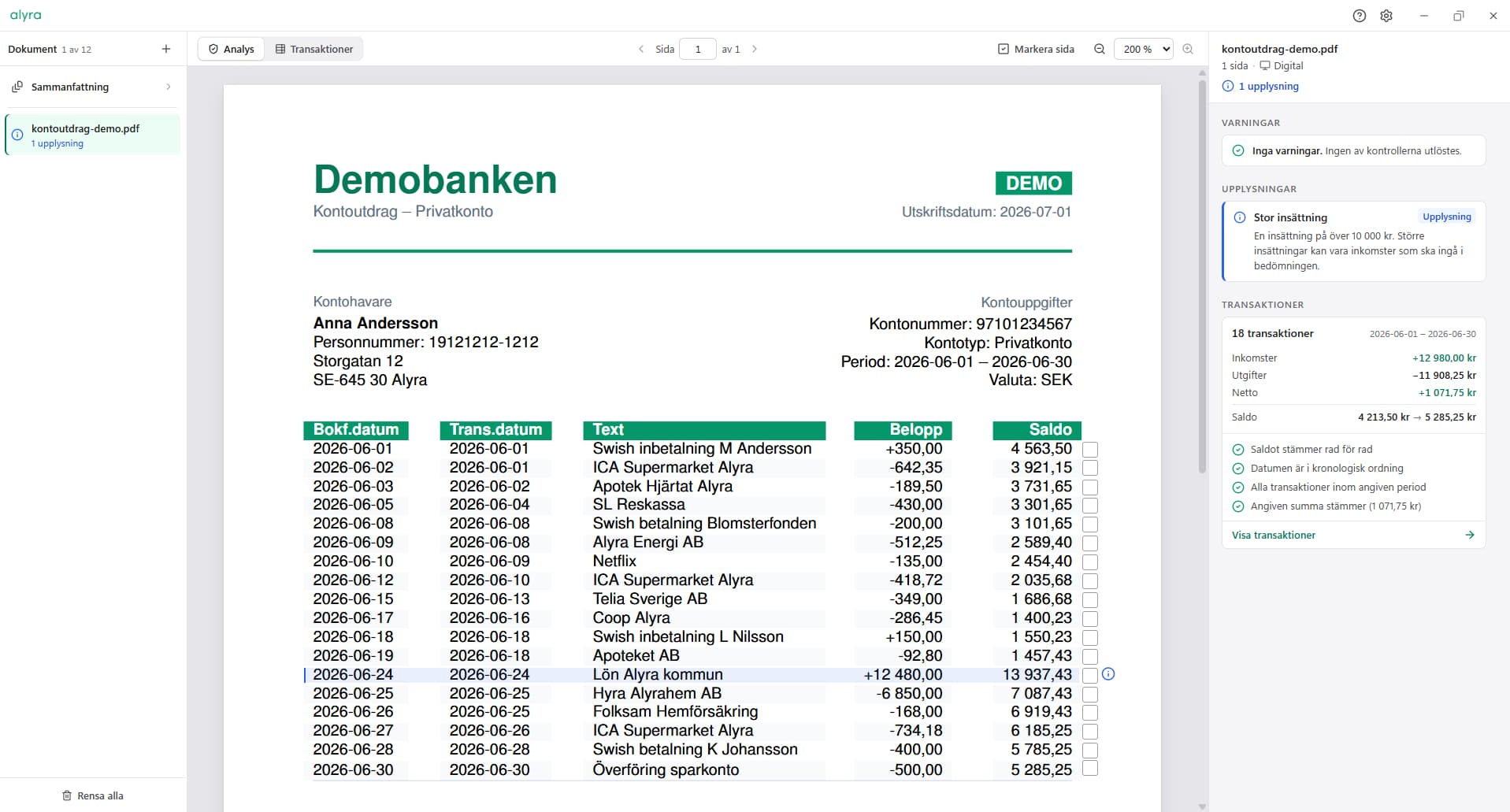Zoom out with magnifier minus icon
The width and height of the screenshot is (1510, 812).
(1100, 49)
